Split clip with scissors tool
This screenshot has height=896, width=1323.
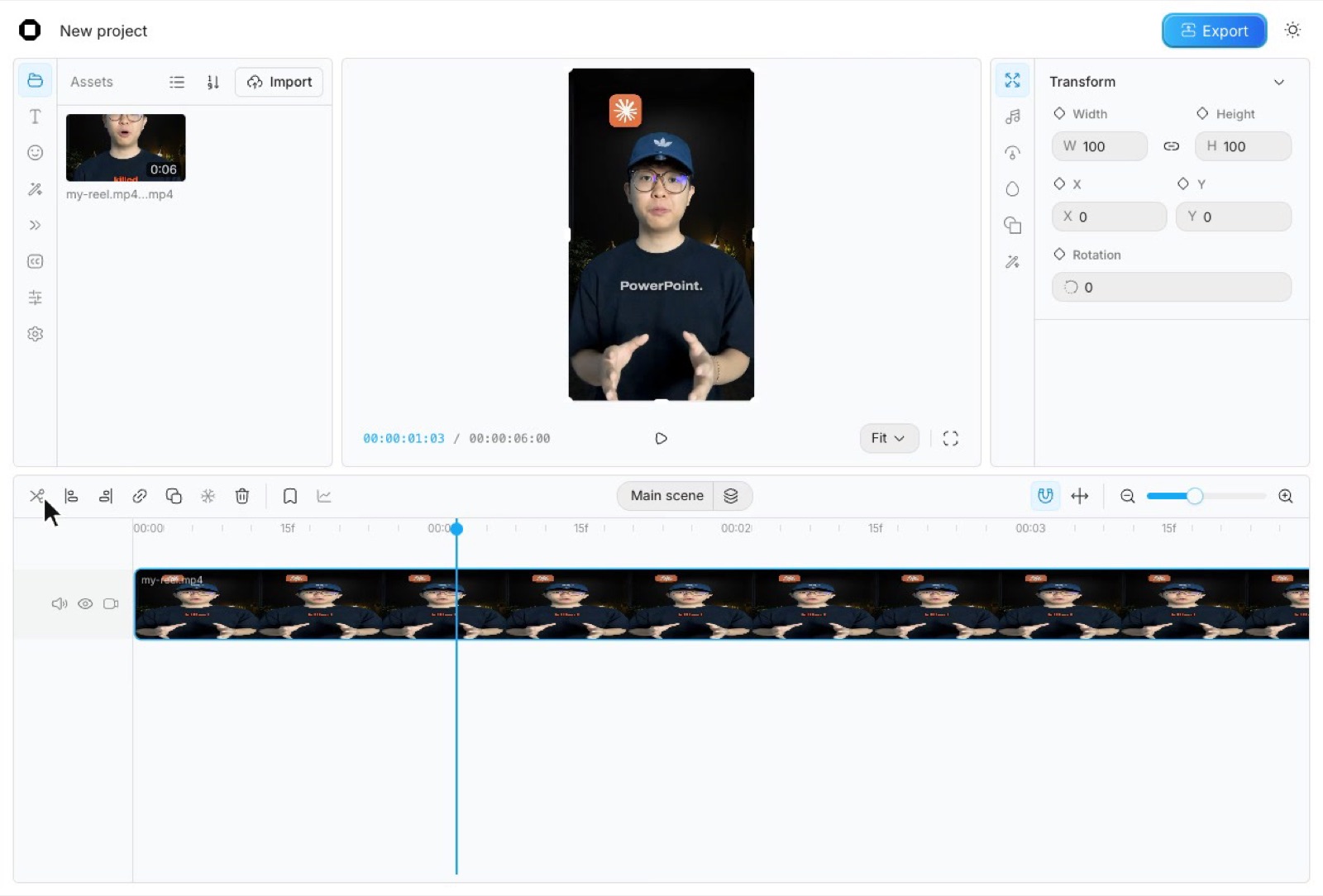tap(36, 496)
